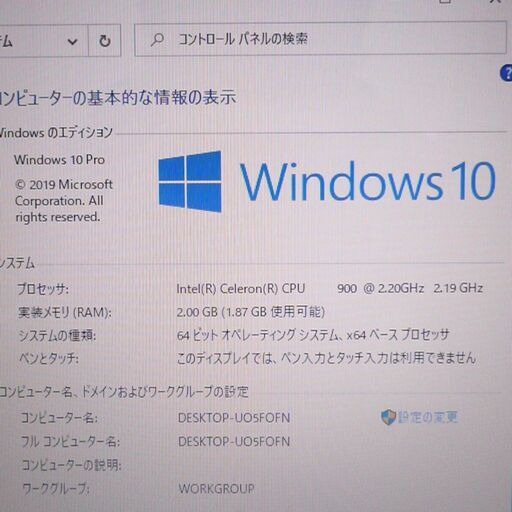This screenshot has width=512, height=512.
Task: Click the 設定の変更 change settings link
Action: coord(428,417)
